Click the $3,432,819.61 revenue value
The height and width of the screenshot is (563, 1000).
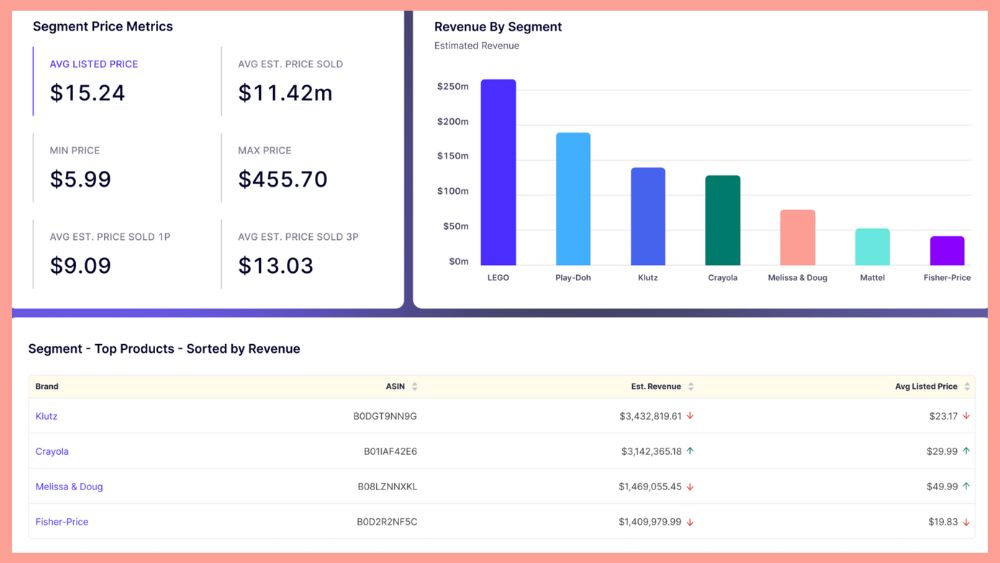(x=651, y=416)
